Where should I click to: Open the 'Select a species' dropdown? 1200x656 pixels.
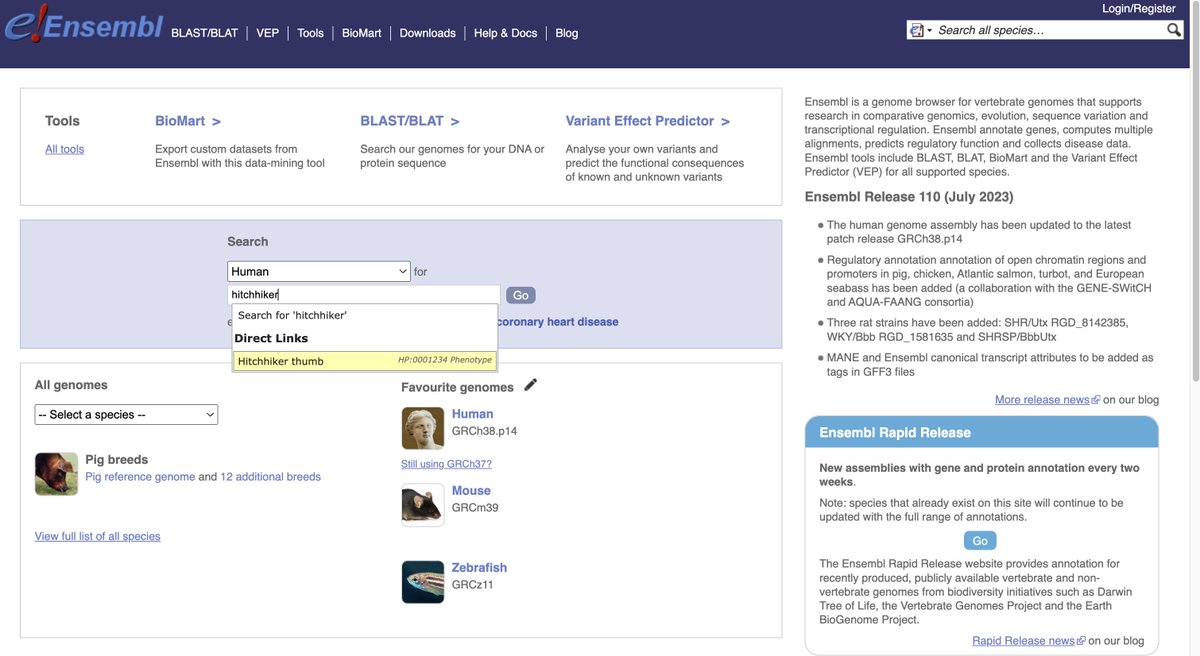(126, 415)
